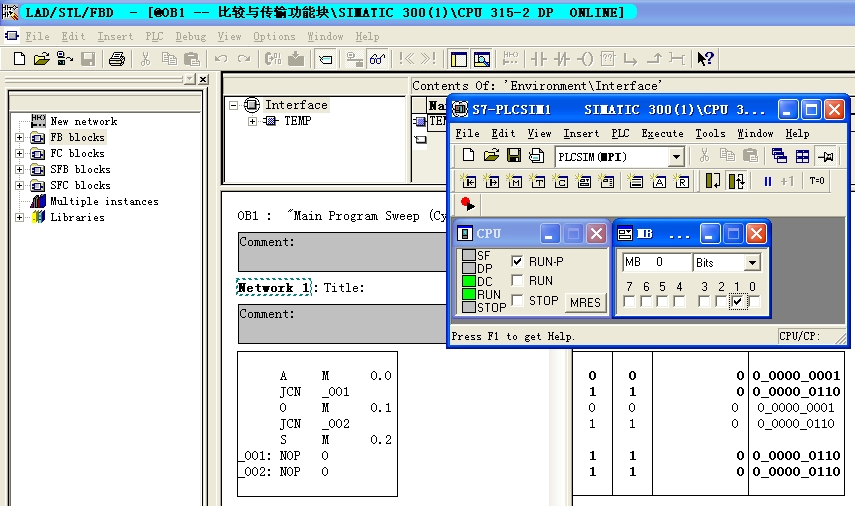Screen dimensions: 855x506
Task: Insert Output Variable view in PLCSIM
Action: (x=491, y=181)
